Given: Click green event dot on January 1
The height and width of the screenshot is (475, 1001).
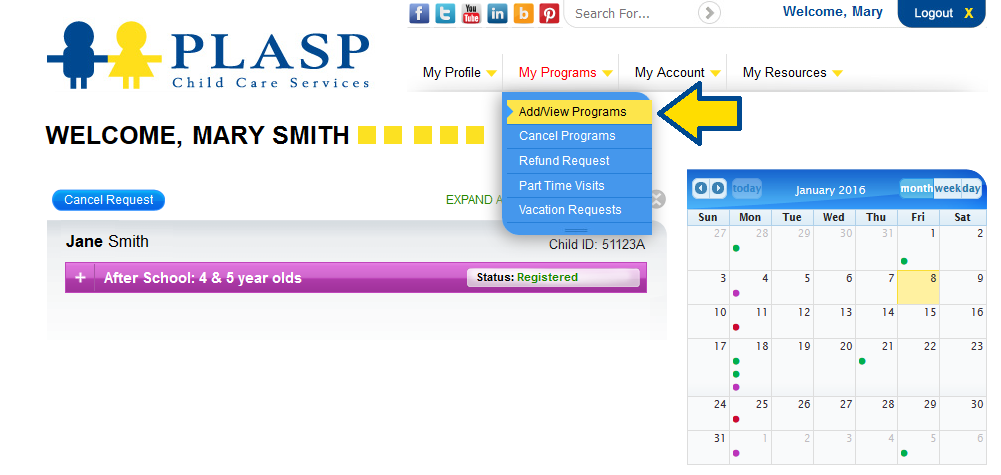Looking at the screenshot, I should [x=904, y=261].
